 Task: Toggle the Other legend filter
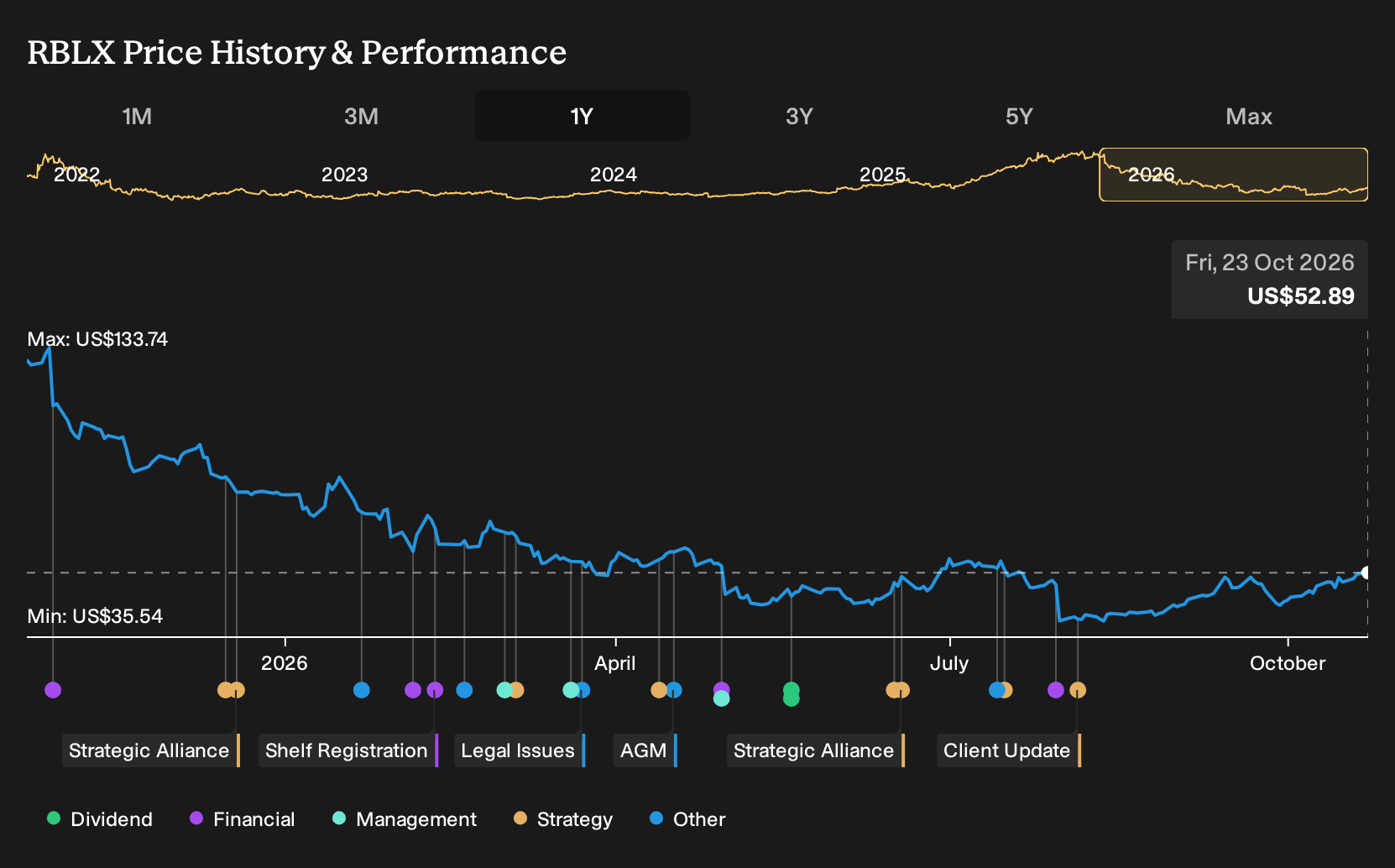[687, 819]
